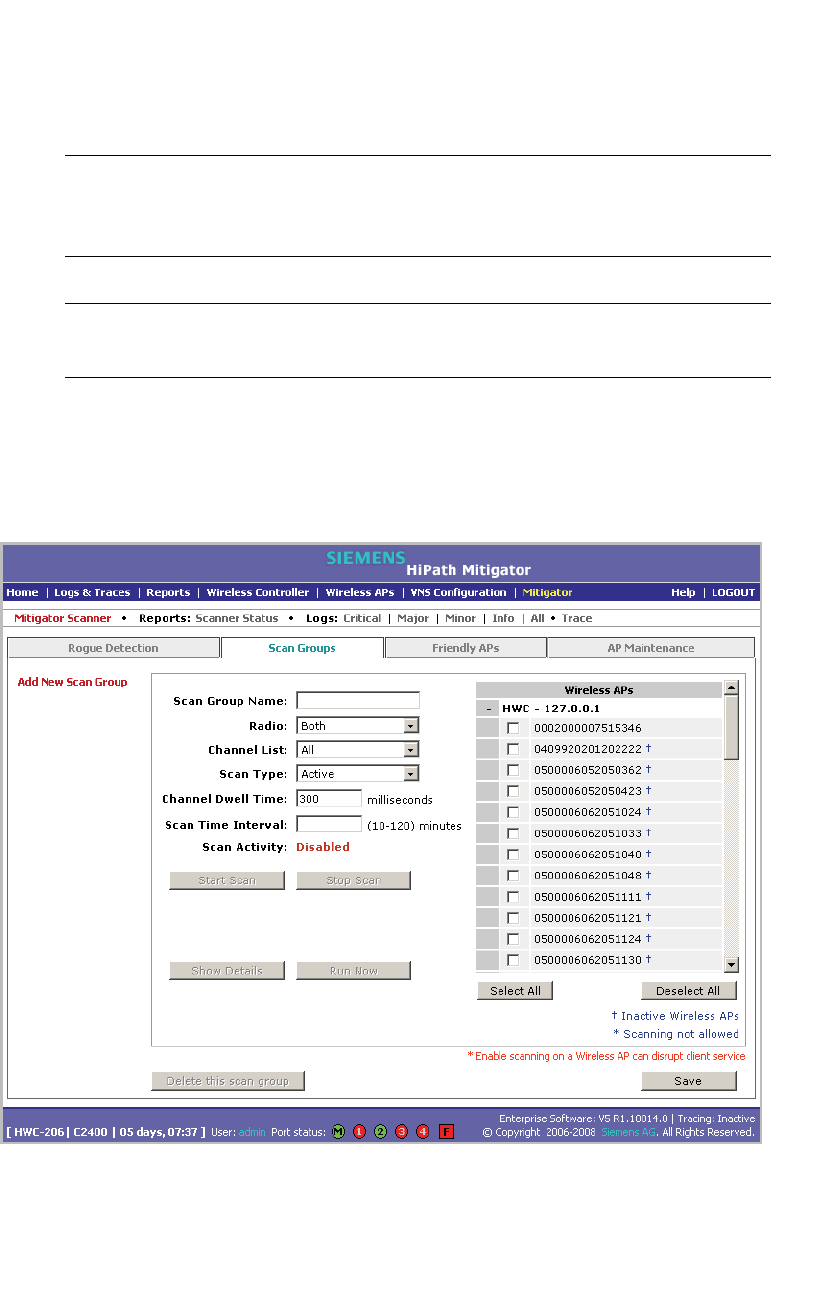This screenshot has width=818, height=1313.
Task: Click the Deselect All button
Action: (x=688, y=990)
